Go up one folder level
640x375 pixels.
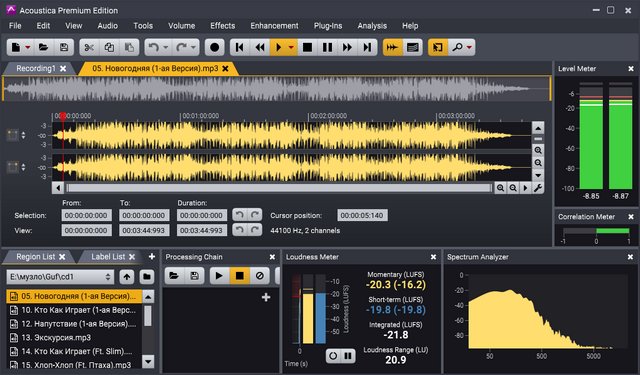click(x=127, y=277)
